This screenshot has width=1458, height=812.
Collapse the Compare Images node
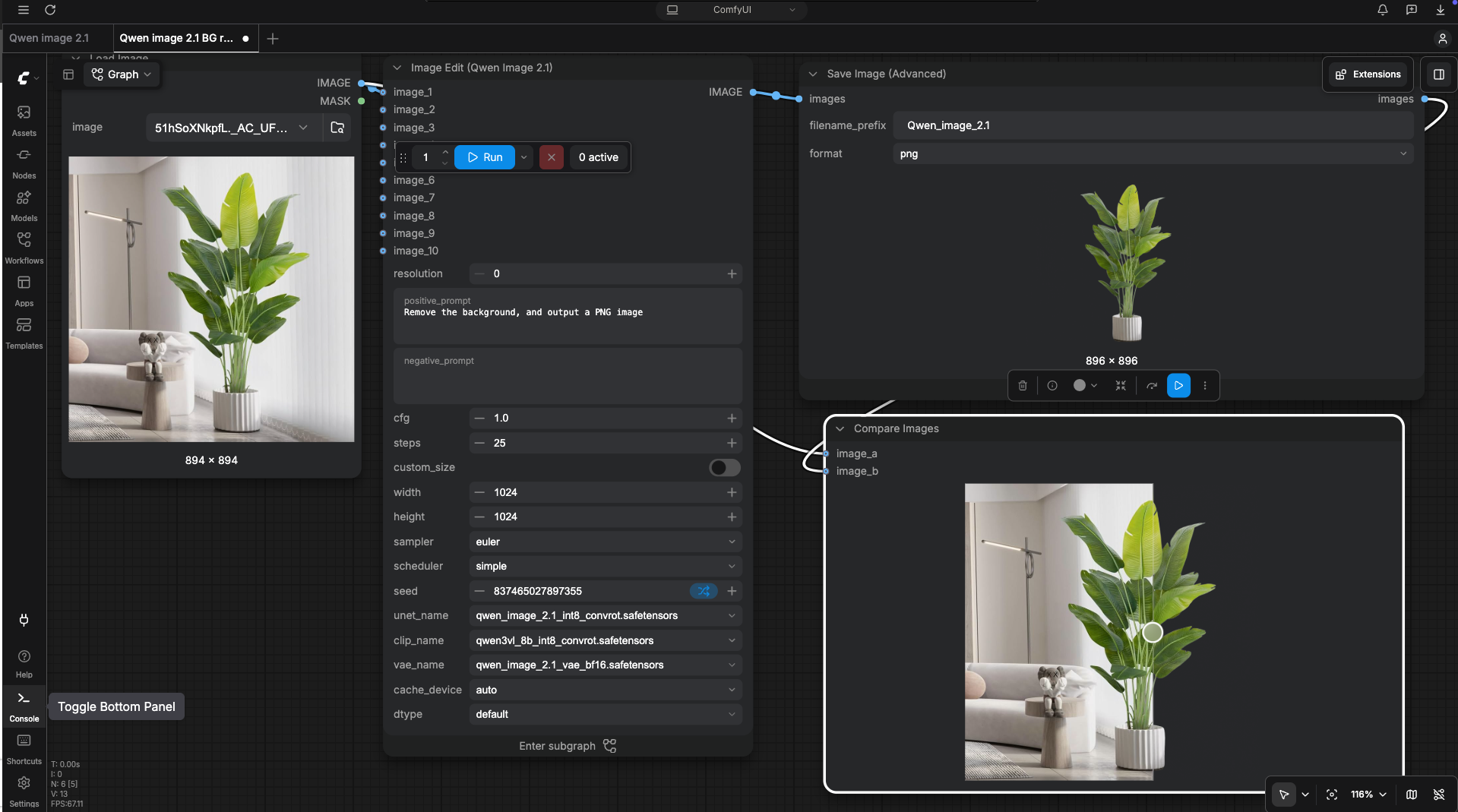pyautogui.click(x=840, y=428)
